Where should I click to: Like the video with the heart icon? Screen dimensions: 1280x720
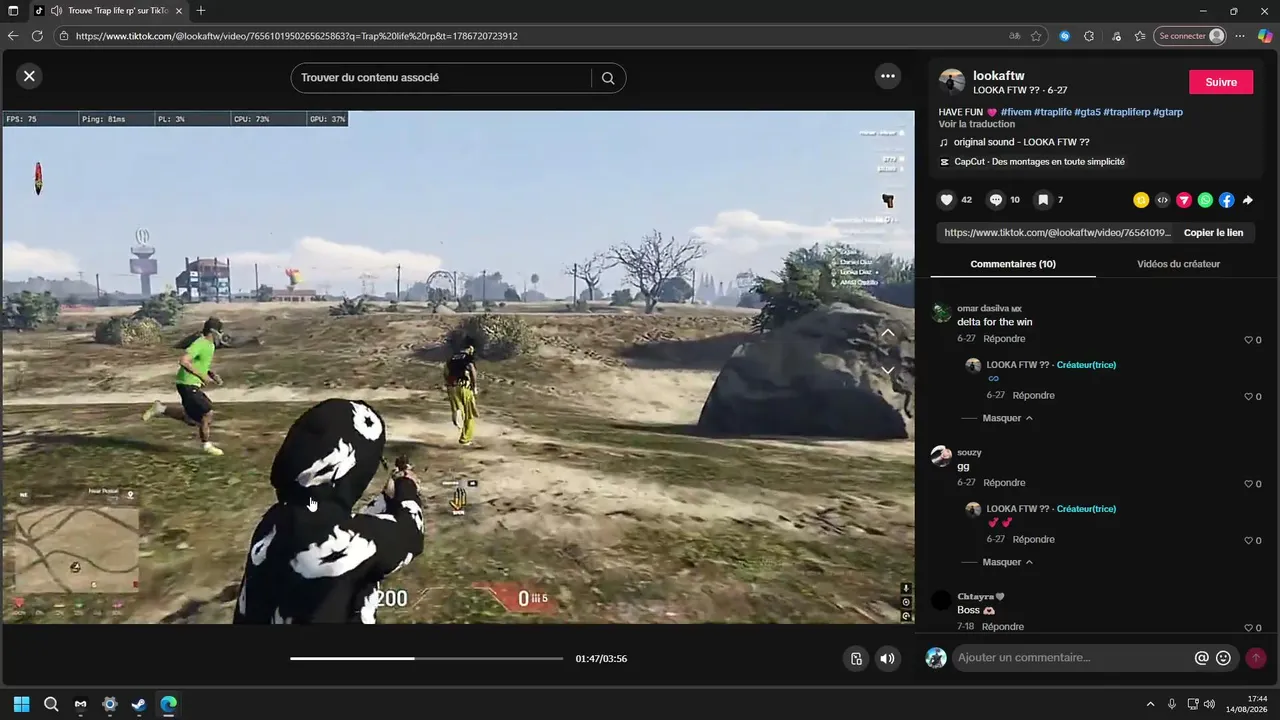(x=946, y=200)
